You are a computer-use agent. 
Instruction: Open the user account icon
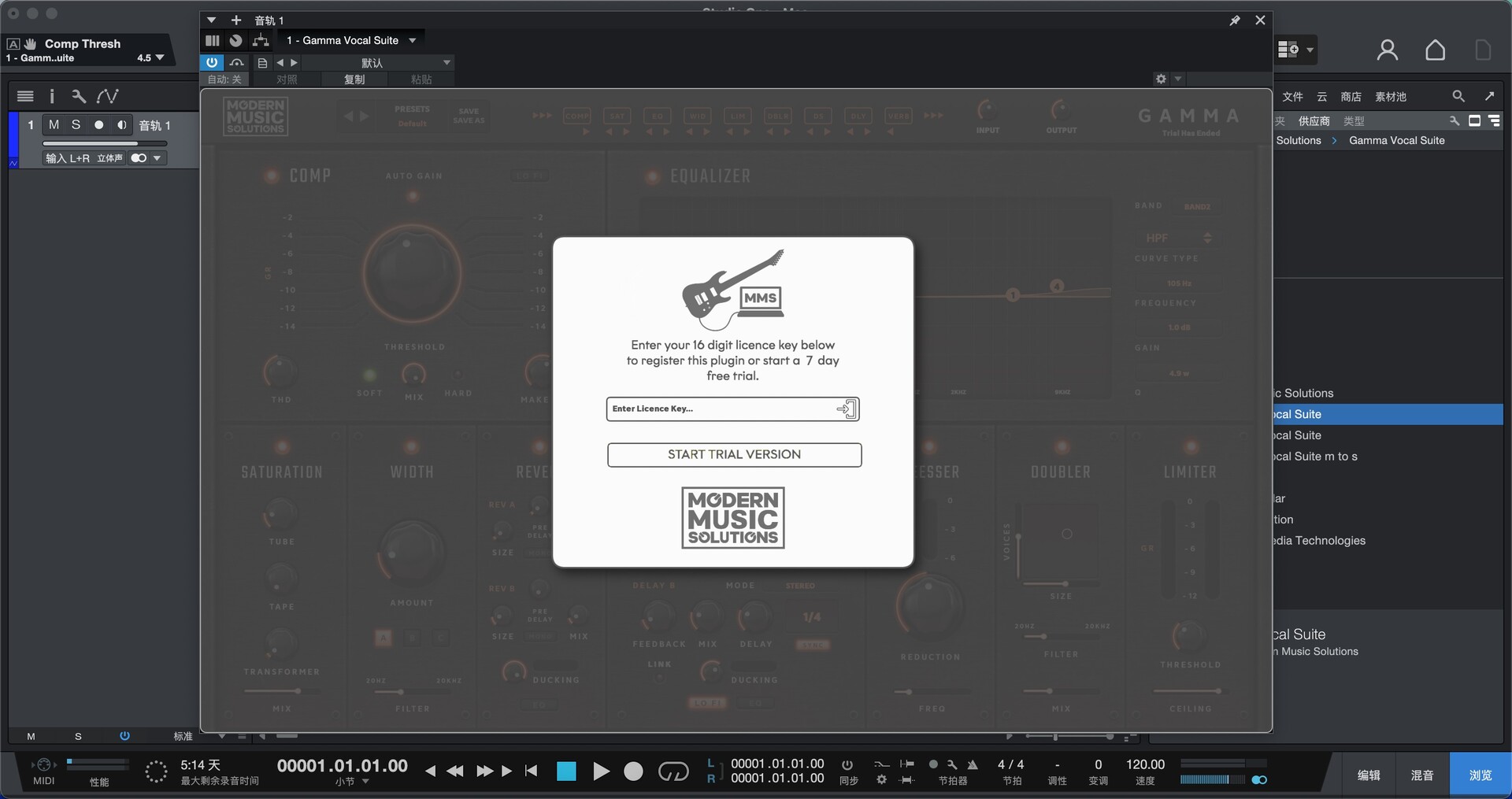coord(1388,50)
